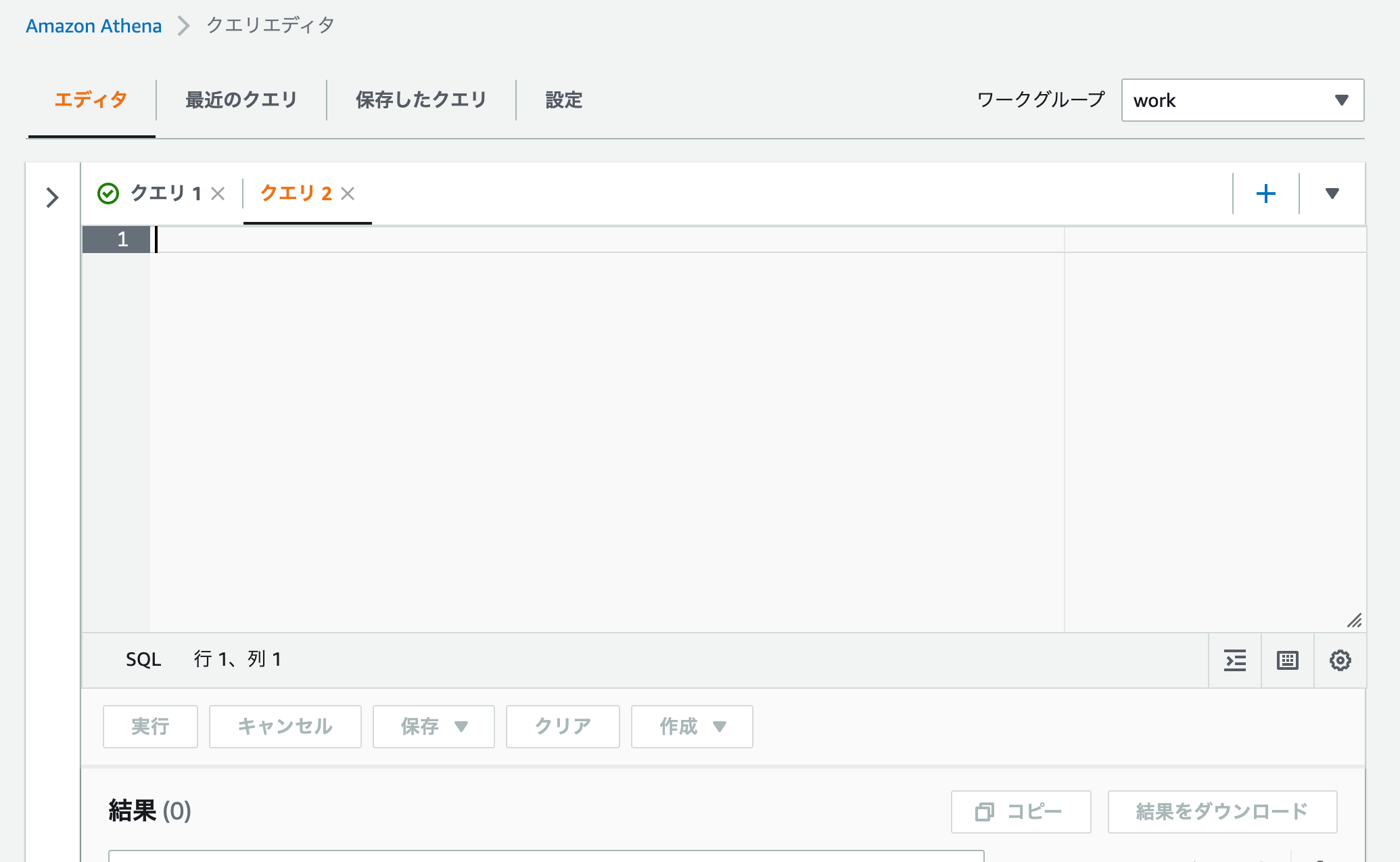The height and width of the screenshot is (862, 1400).
Task: Click the 実行 run button
Action: pos(149,727)
